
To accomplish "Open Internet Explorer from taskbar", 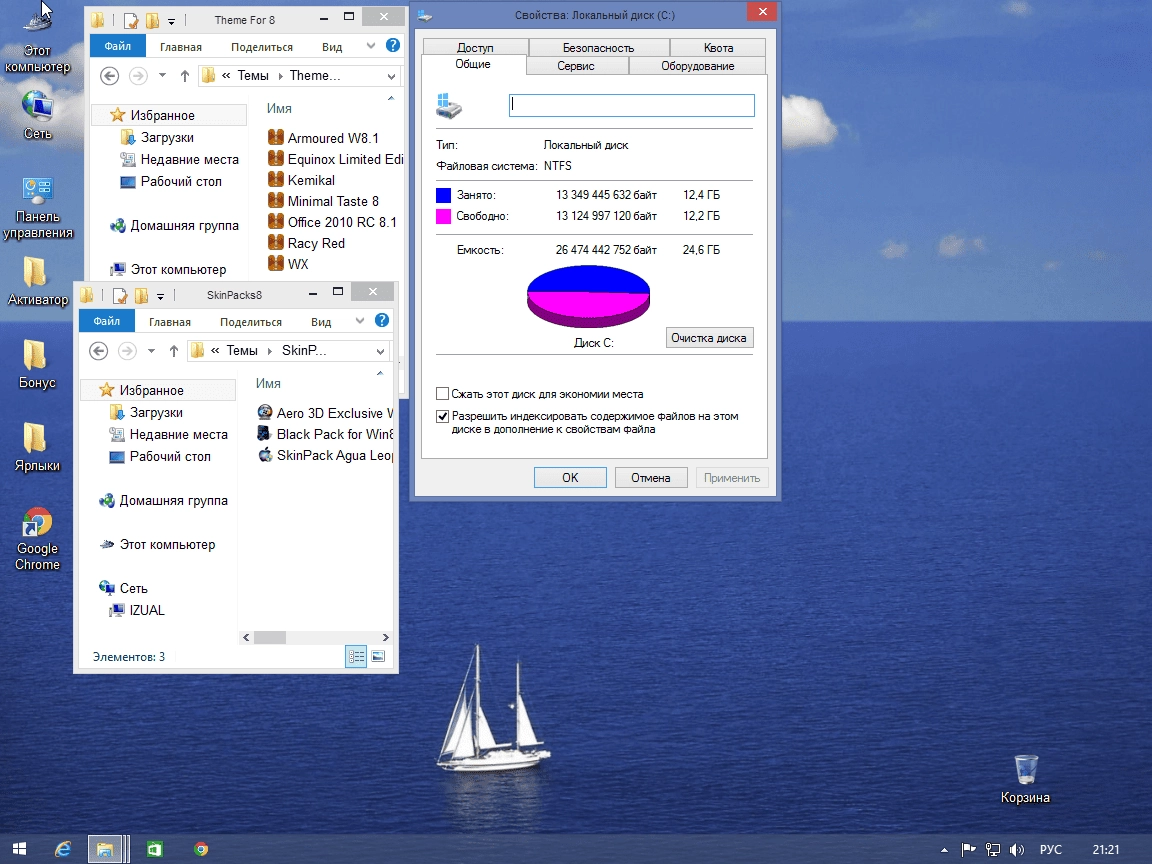I will tap(63, 849).
